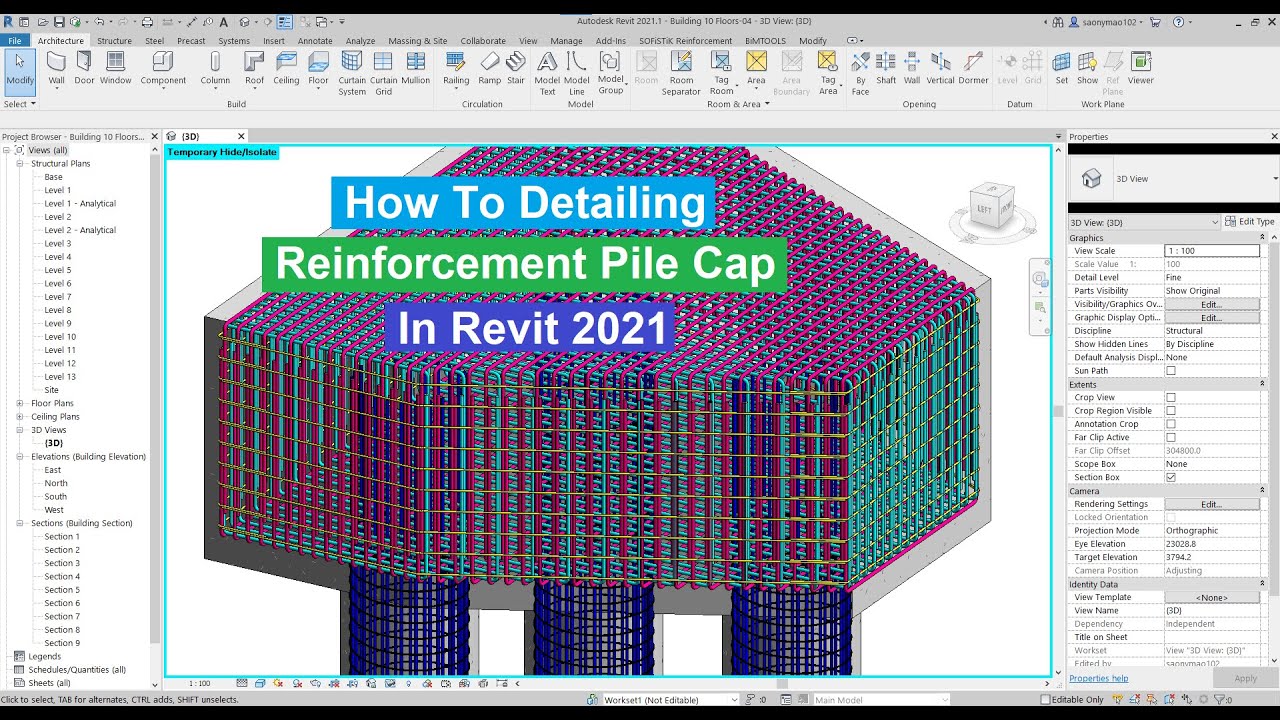Screen dimensions: 1280x720
Task: Collapse the Sections (Building Section) node
Action: (x=20, y=523)
